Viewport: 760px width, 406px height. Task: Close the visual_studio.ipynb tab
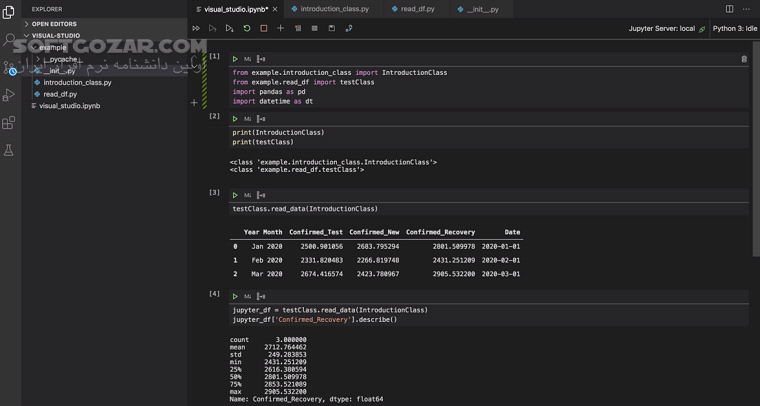[x=275, y=9]
